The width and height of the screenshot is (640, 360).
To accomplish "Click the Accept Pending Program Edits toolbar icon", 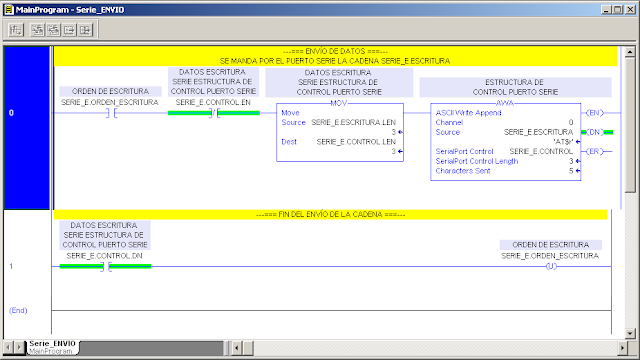I will pos(69,30).
